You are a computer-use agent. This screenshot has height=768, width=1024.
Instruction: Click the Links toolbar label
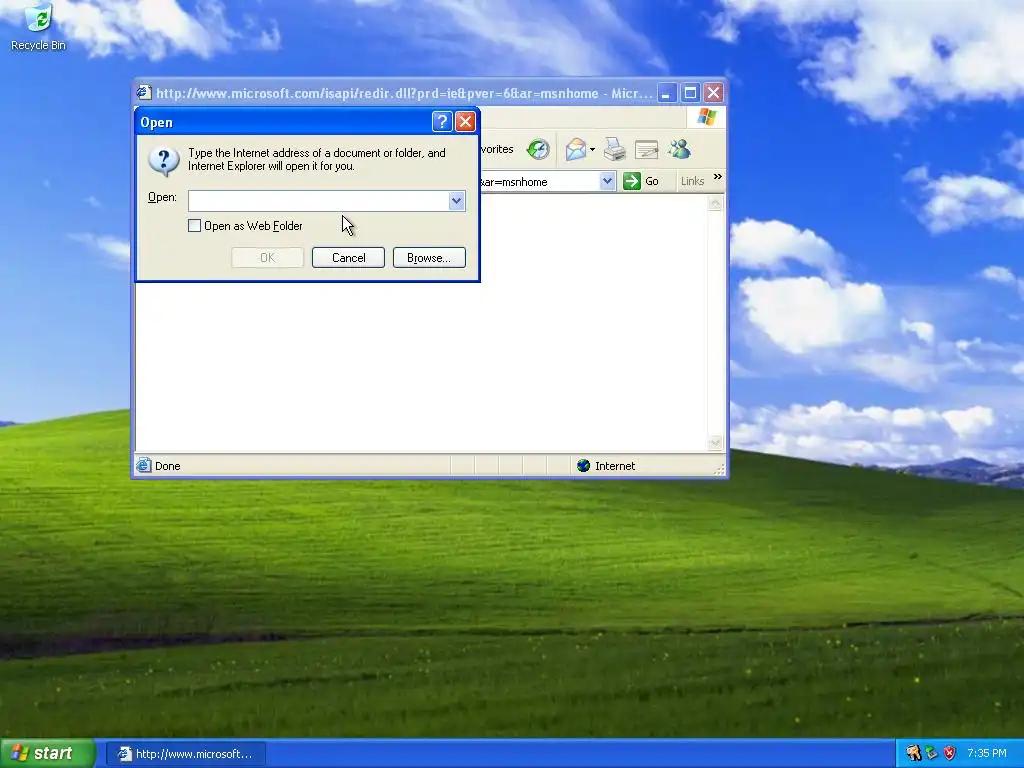[x=692, y=181]
